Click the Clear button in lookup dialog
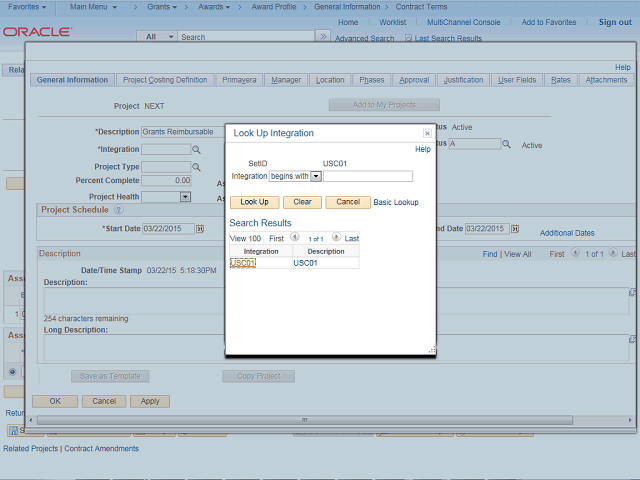Viewport: 640px width, 480px height. [x=302, y=202]
